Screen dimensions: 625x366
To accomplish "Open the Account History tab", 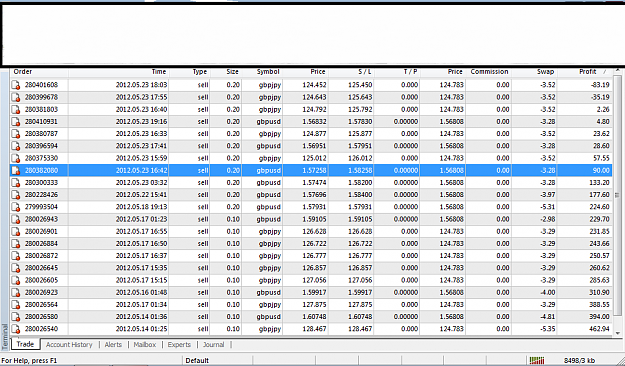I will tap(69, 344).
